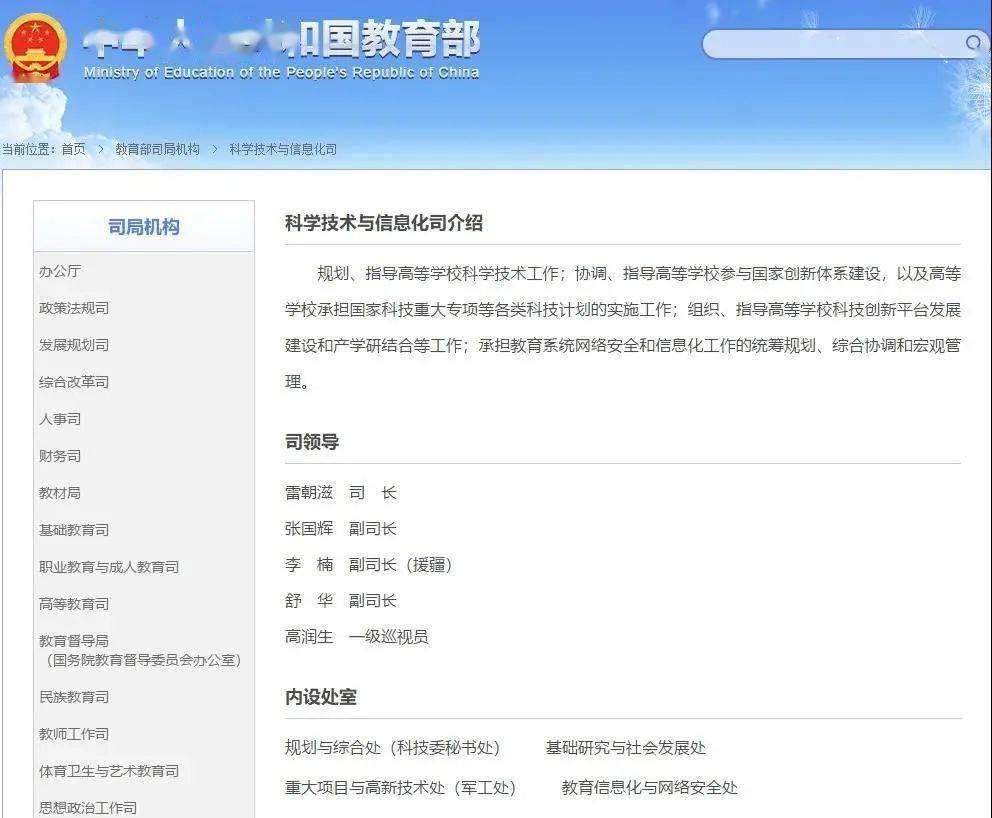Click the name 雷朝滋
Viewport: 992px width, 818px height.
pos(309,493)
